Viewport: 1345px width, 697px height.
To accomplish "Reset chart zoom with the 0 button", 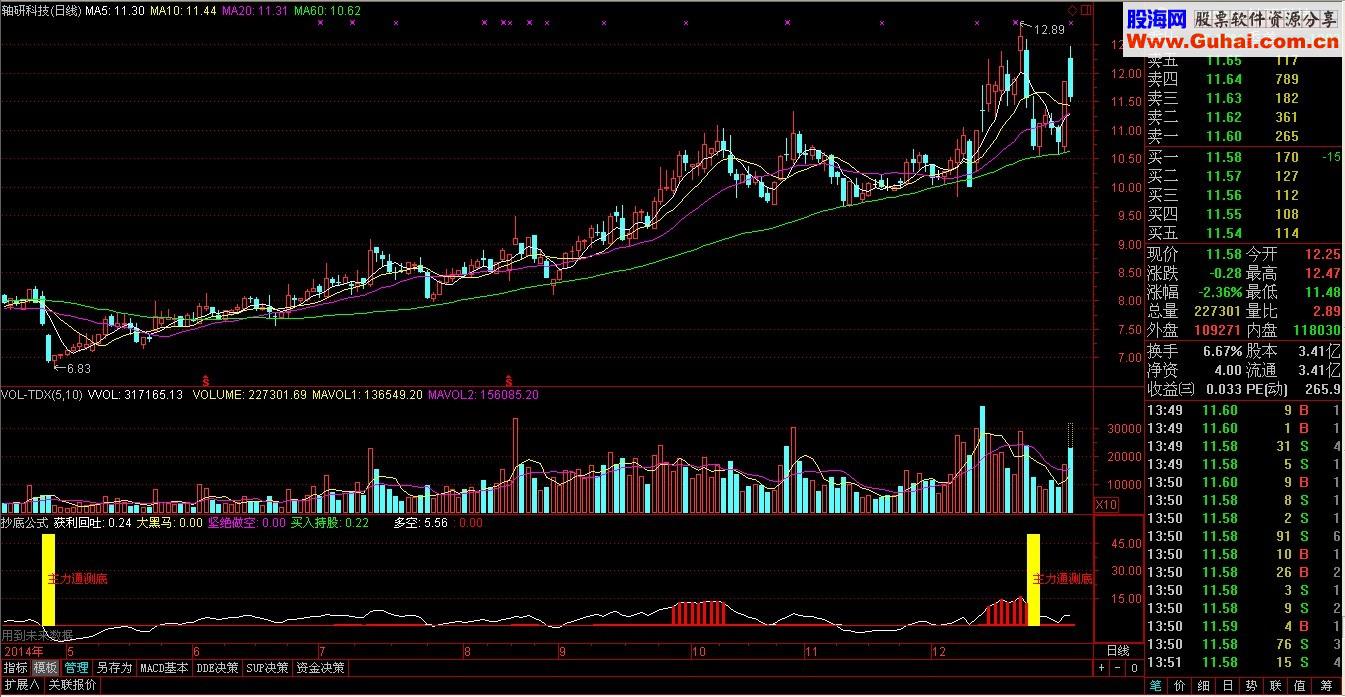I will [x=1134, y=668].
